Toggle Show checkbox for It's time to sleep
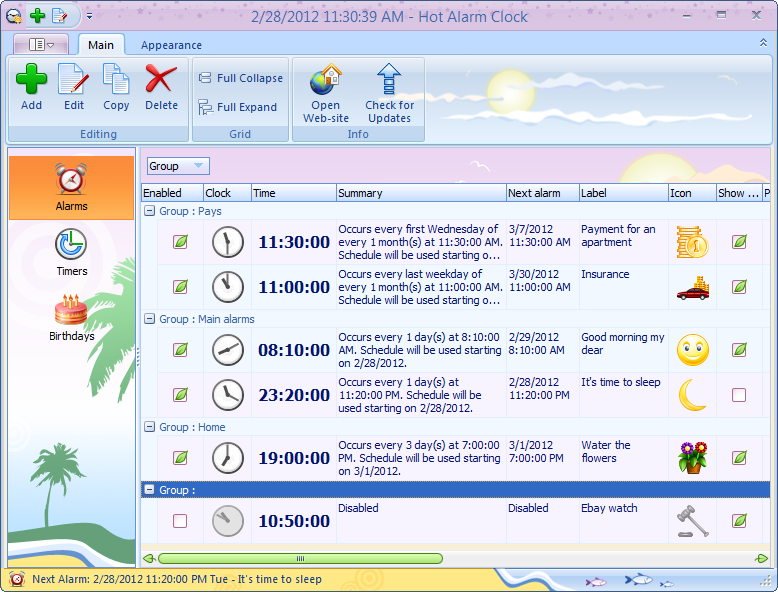 pyautogui.click(x=739, y=395)
